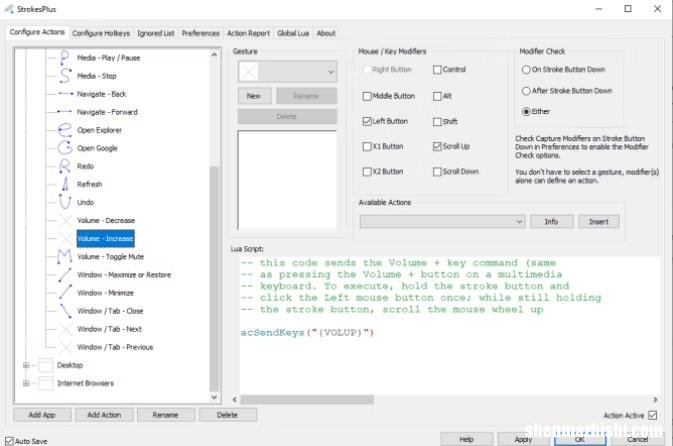Check the Scroll Down modifier
This screenshot has width=673, height=446.
pos(437,172)
